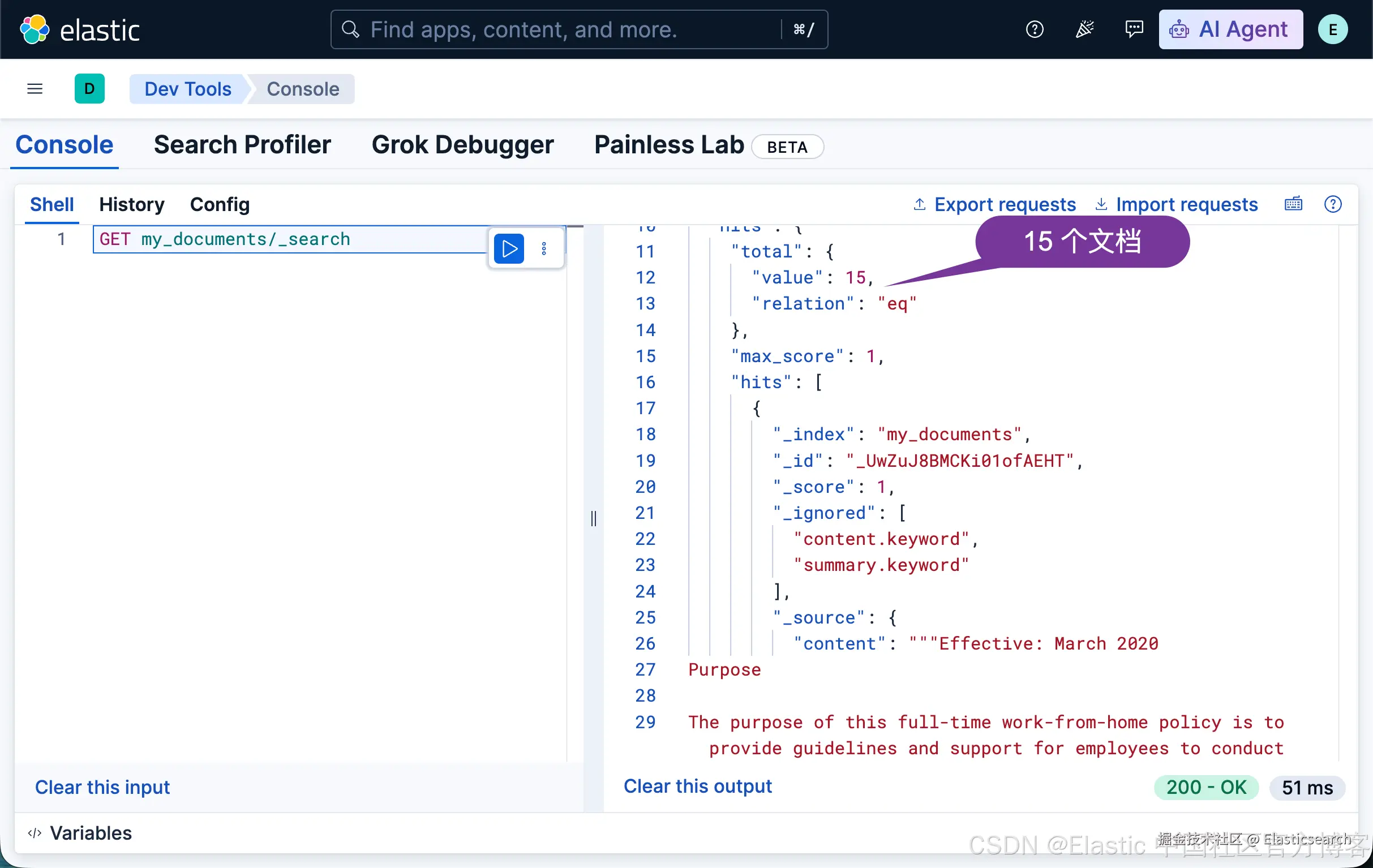Viewport: 1373px width, 868px height.
Task: Expand the Variables panel
Action: click(80, 833)
